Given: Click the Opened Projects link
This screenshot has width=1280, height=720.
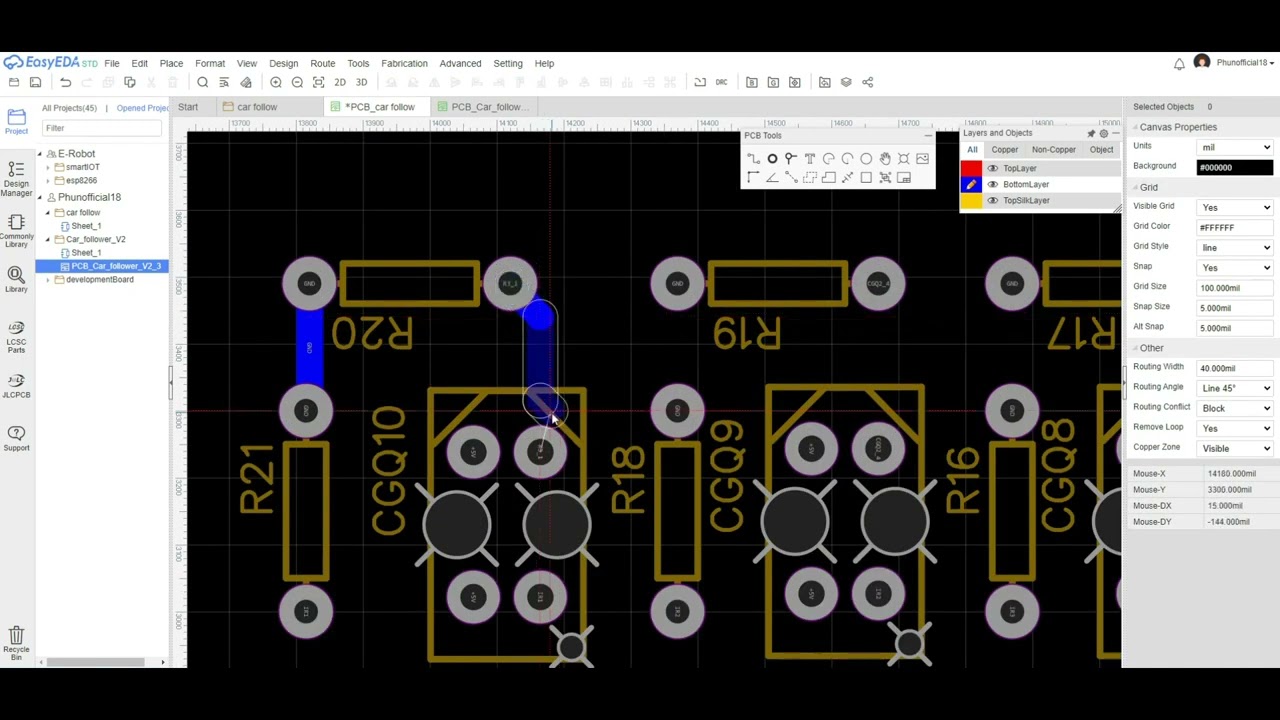Looking at the screenshot, I should [143, 108].
